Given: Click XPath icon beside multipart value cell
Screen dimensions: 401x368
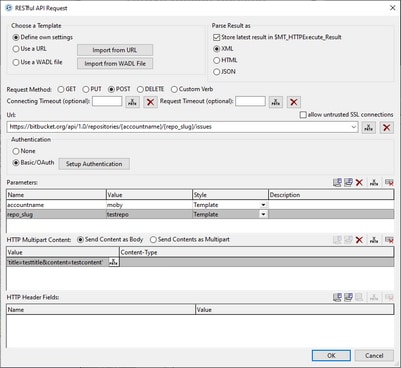Looking at the screenshot, I should point(113,262).
